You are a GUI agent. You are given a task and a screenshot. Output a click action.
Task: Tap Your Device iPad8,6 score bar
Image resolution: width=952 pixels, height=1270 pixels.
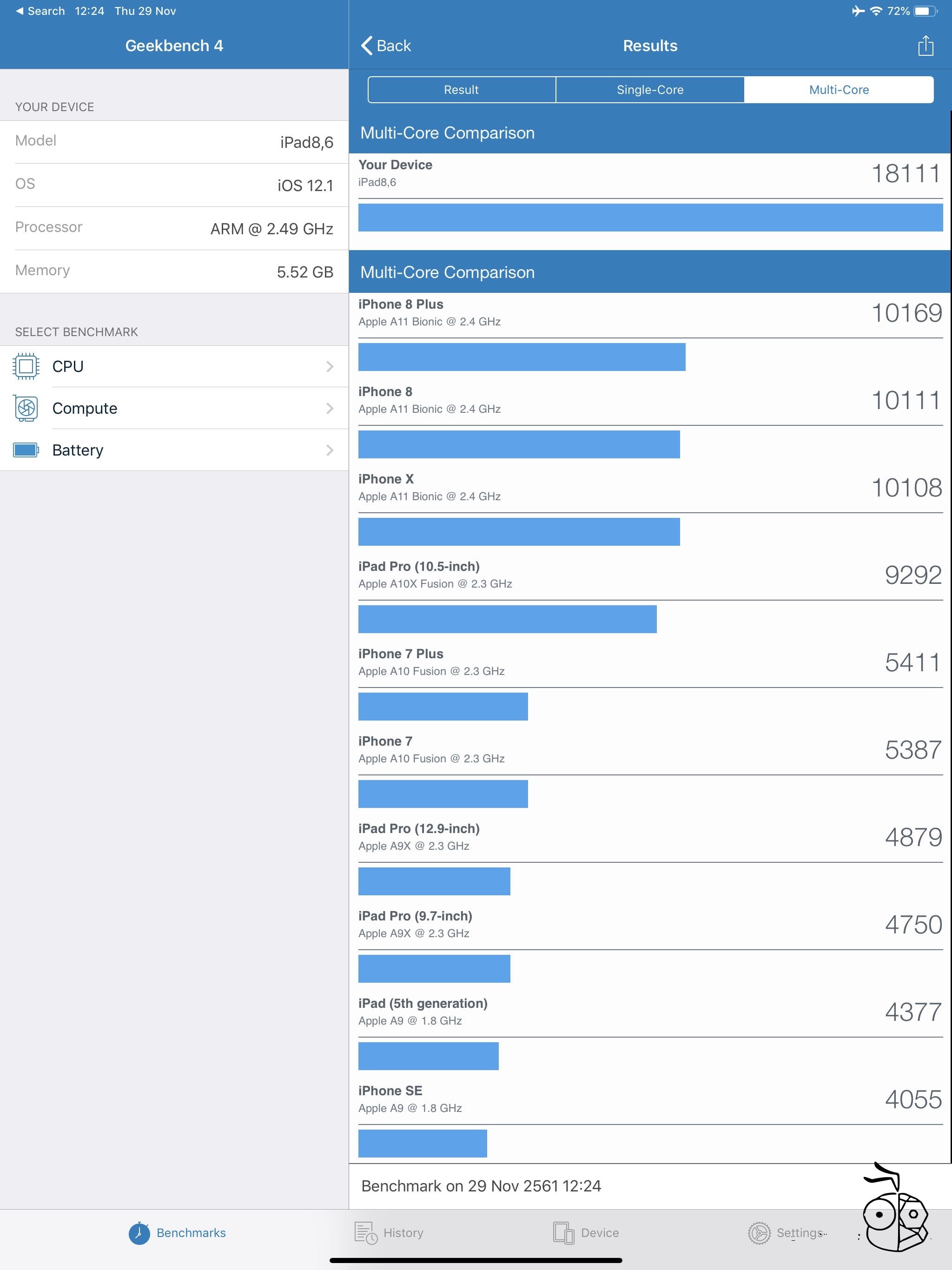(649, 190)
